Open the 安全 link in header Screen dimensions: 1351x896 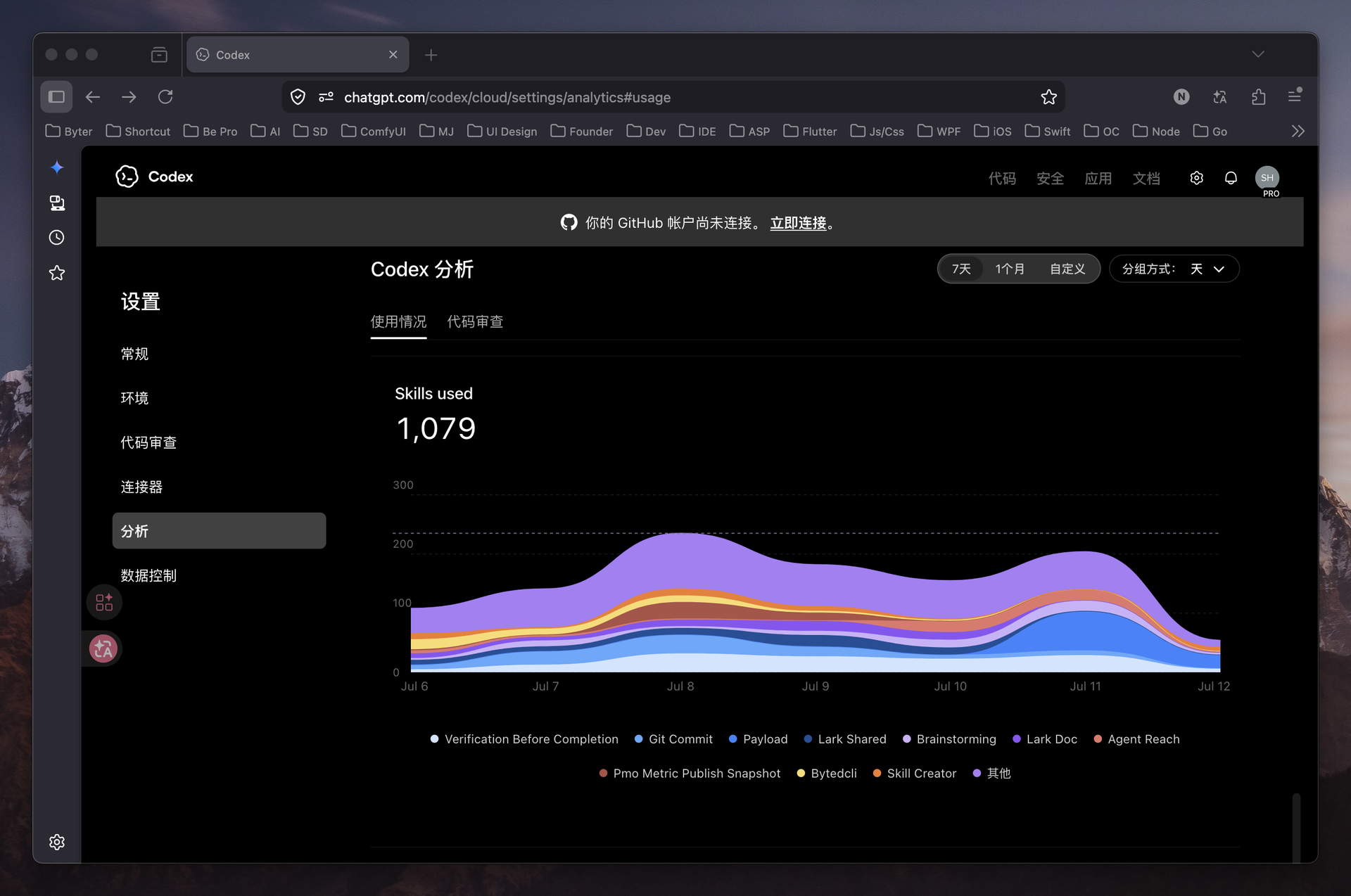coord(1050,178)
